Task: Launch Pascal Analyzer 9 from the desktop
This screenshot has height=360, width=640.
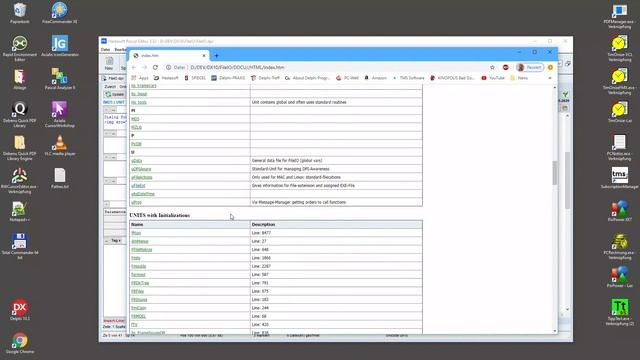Action: tap(60, 79)
